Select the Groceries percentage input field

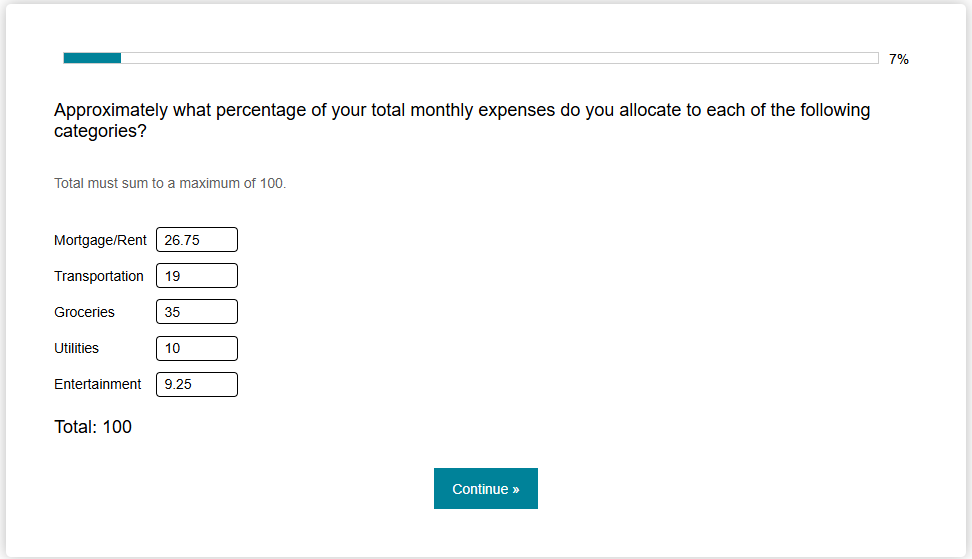coord(197,312)
